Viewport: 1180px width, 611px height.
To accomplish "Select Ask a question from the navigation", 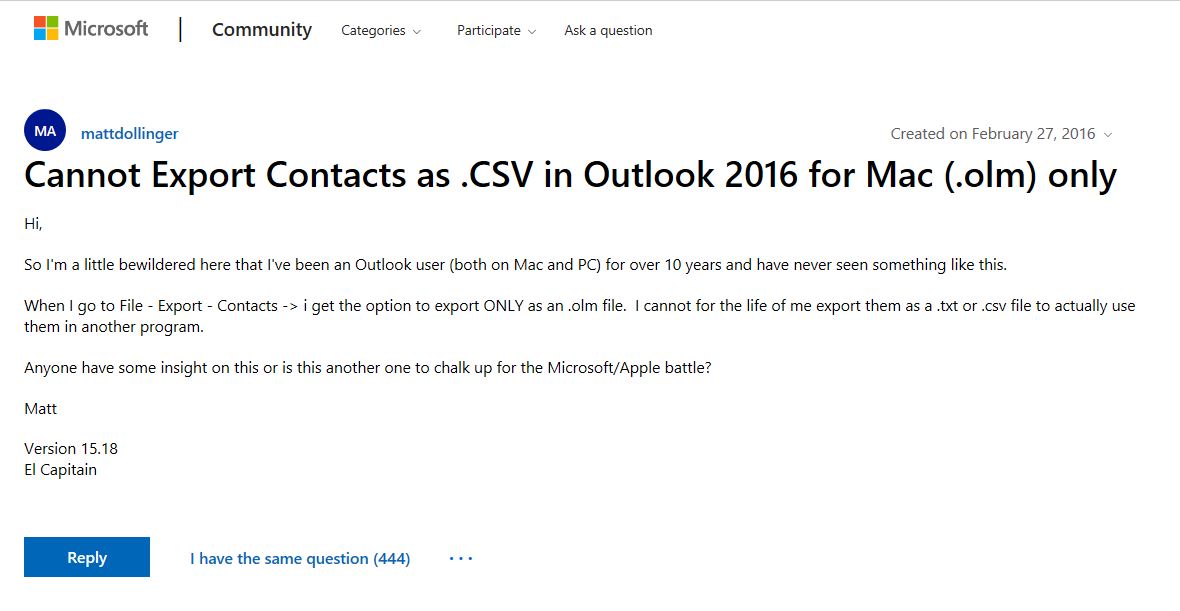I will pyautogui.click(x=608, y=30).
